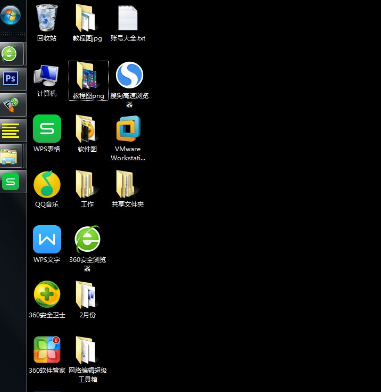Select the QQ Music desktop shortcut
The width and height of the screenshot is (381, 392).
pyautogui.click(x=47, y=189)
